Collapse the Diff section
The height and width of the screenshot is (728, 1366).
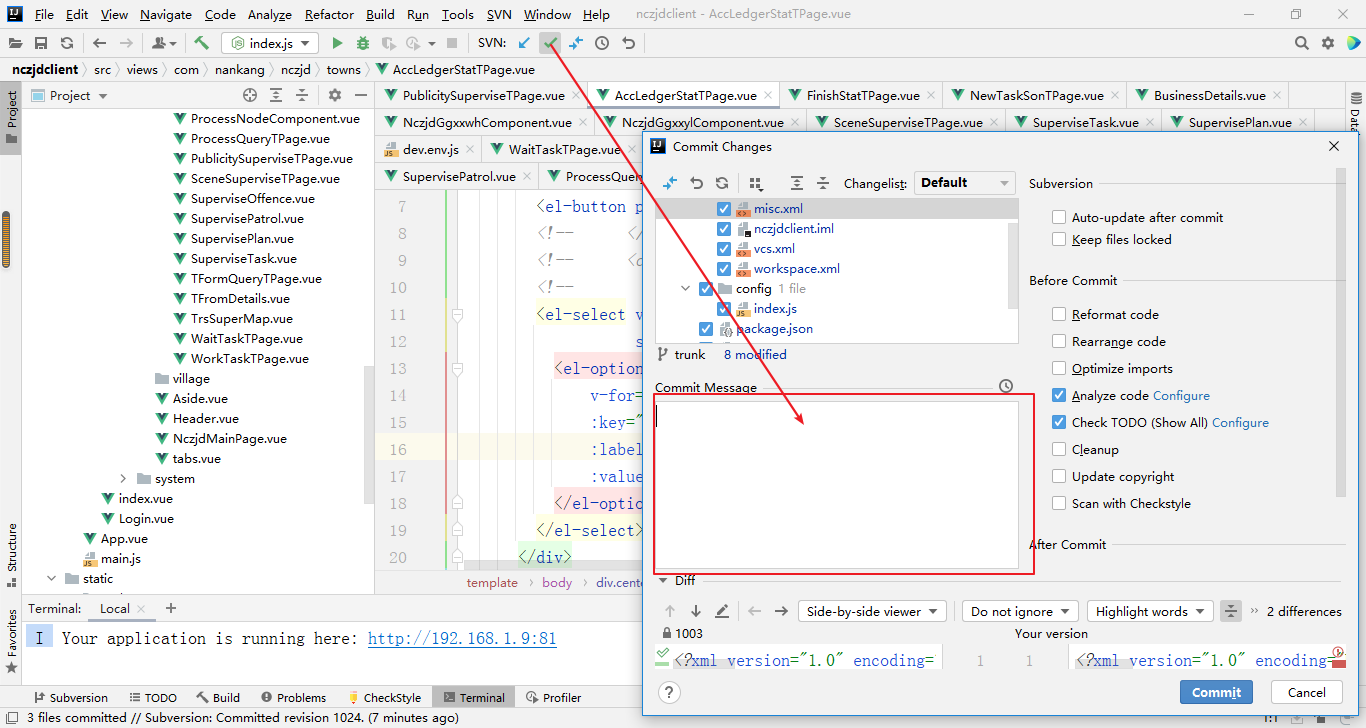[x=662, y=580]
